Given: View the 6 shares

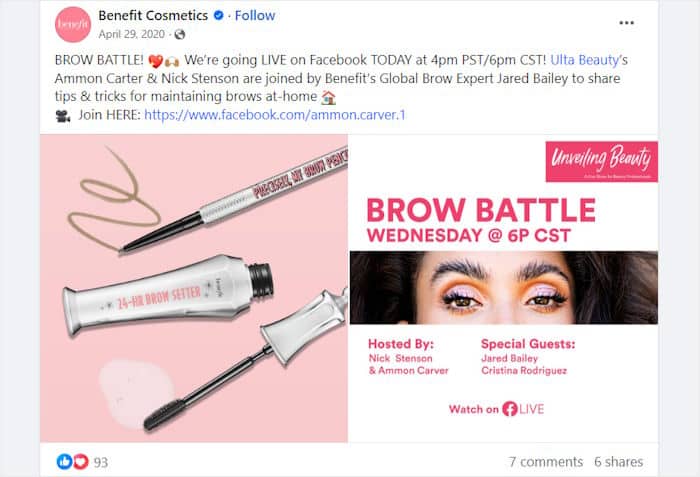Looking at the screenshot, I should click(x=619, y=461).
